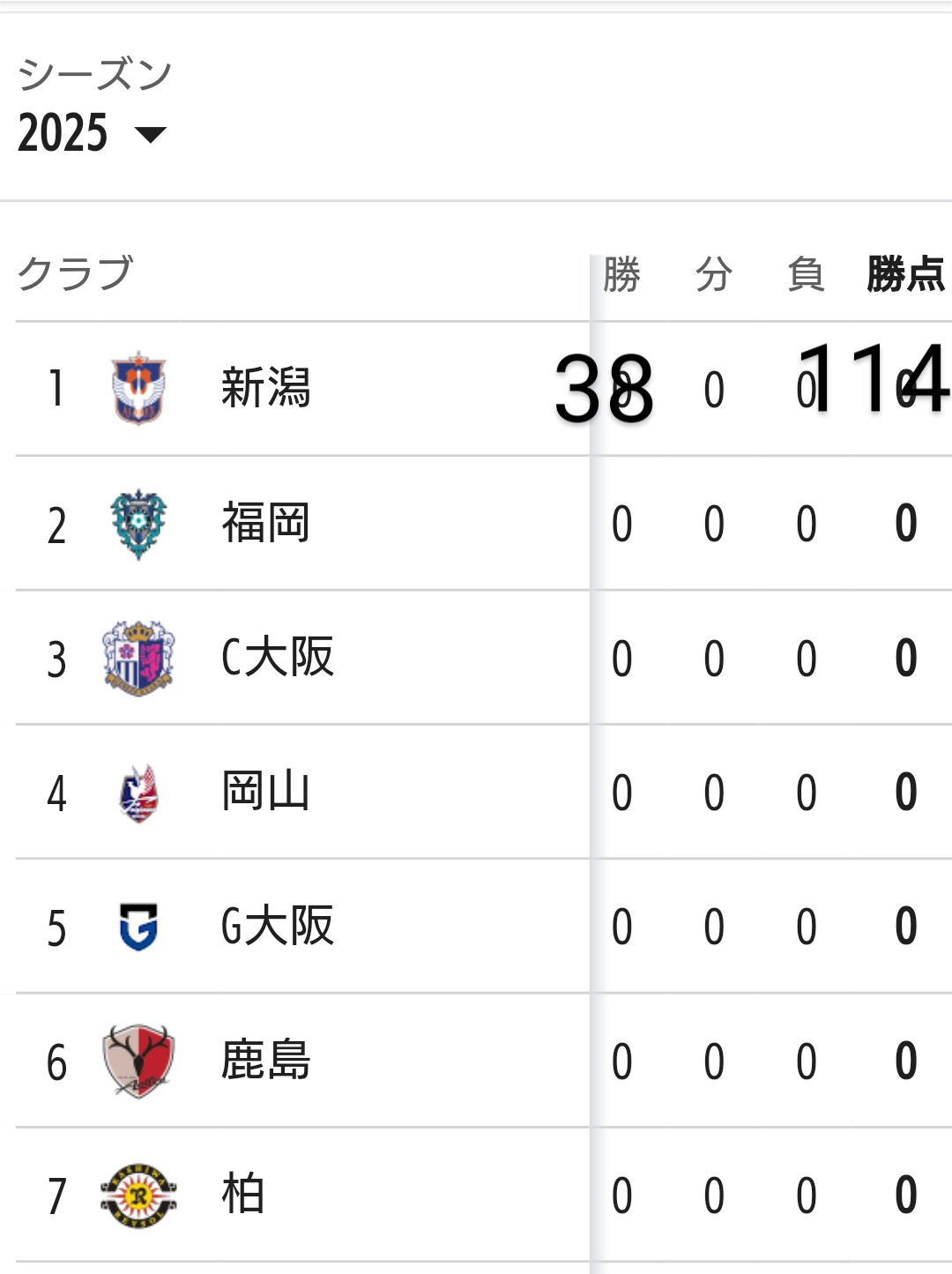The height and width of the screenshot is (1274, 952).
Task: Open the 2025 season dropdown
Action: point(93,134)
